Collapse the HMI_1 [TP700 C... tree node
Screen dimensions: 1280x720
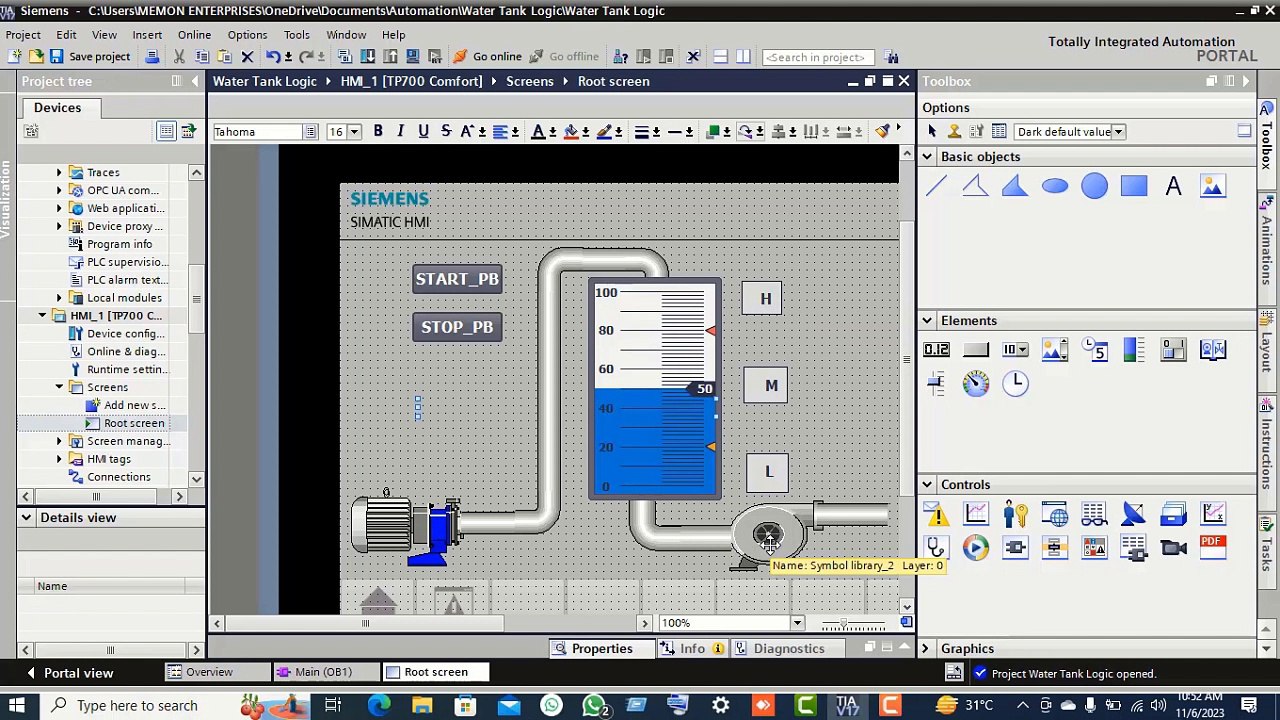point(44,316)
